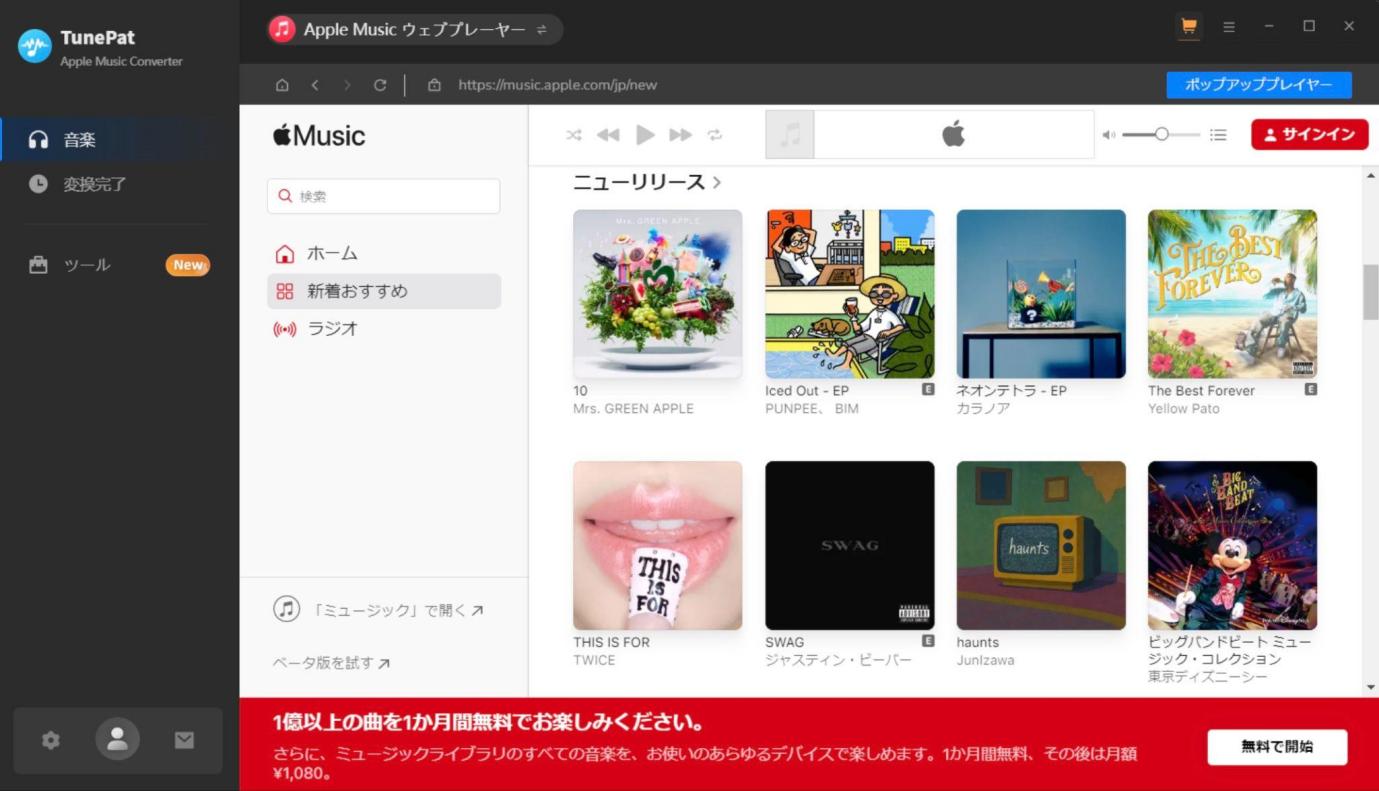Image resolution: width=1379 pixels, height=791 pixels.
Task: Mute using the volume speaker icon
Action: pyautogui.click(x=1109, y=135)
